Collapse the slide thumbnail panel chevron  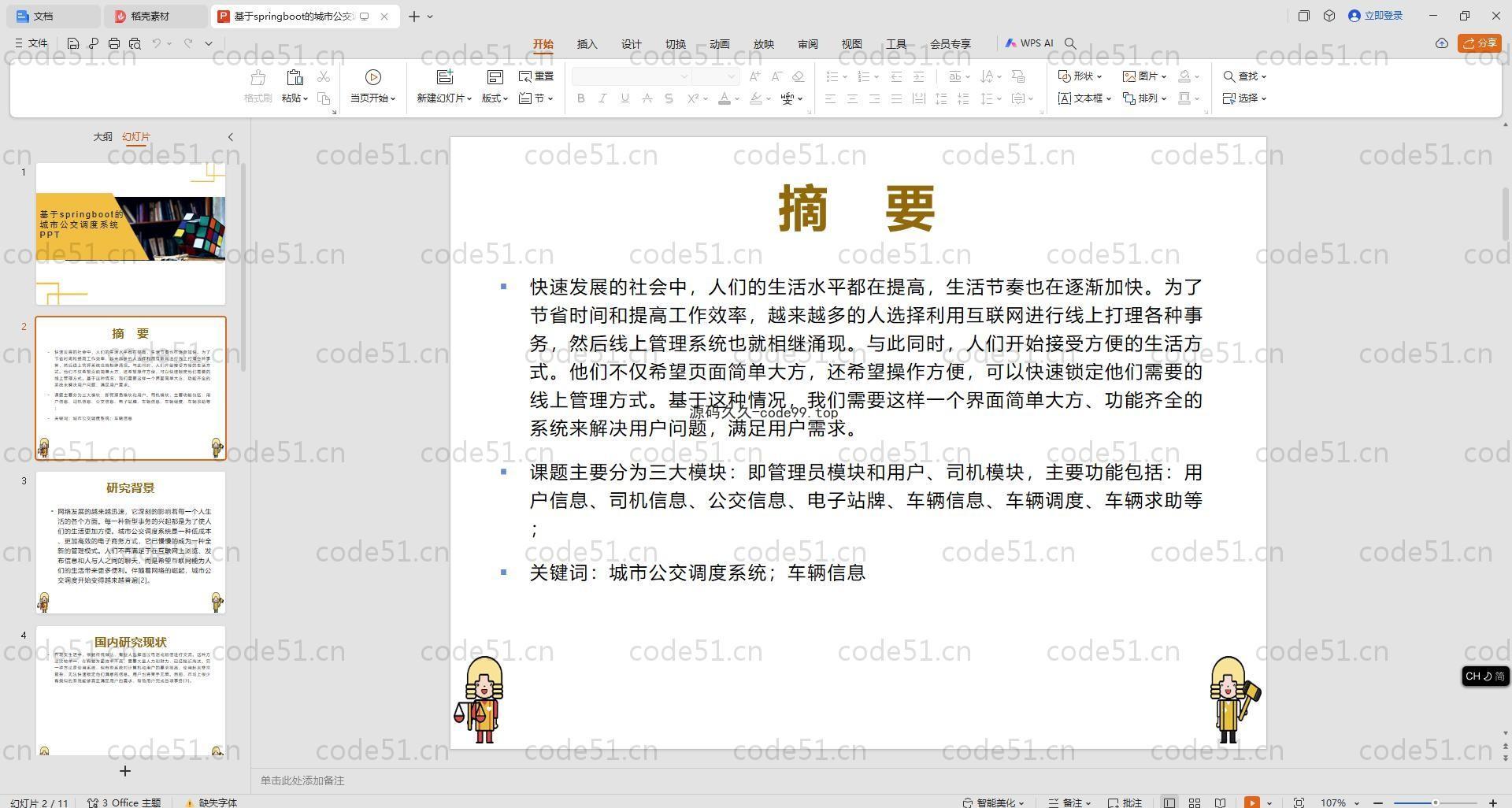(x=231, y=137)
